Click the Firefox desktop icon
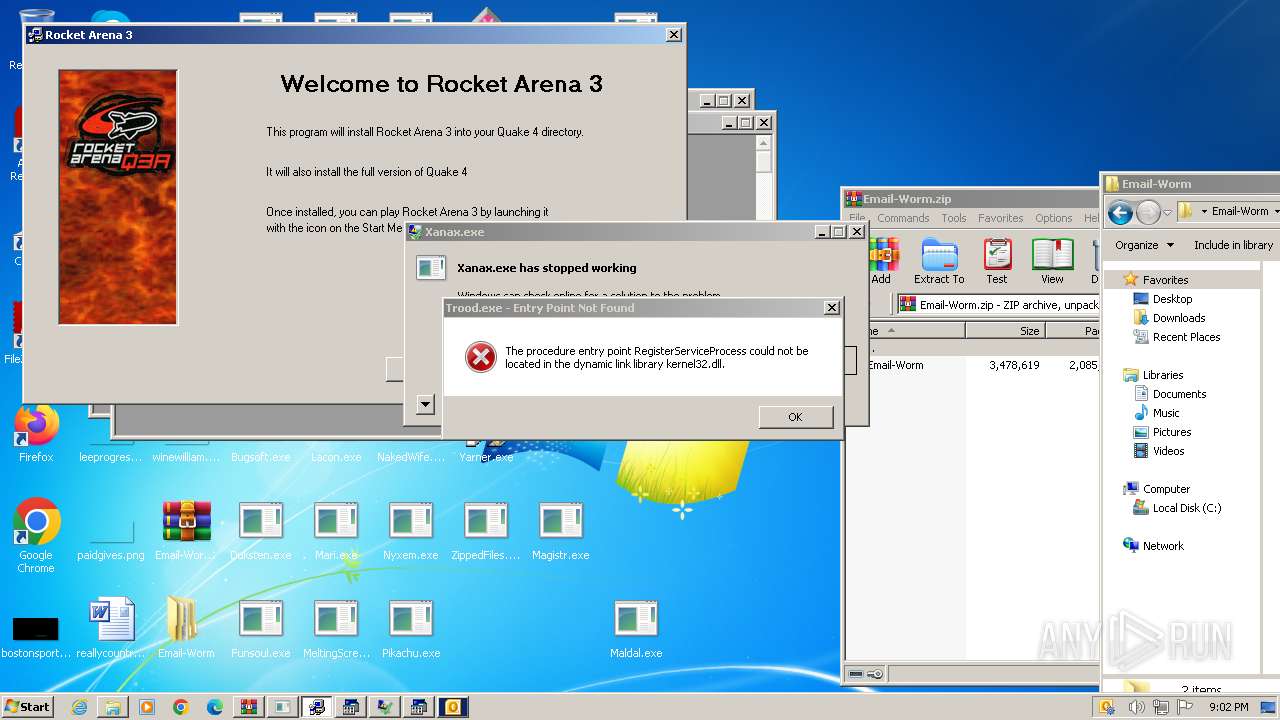The image size is (1280, 720). click(36, 434)
